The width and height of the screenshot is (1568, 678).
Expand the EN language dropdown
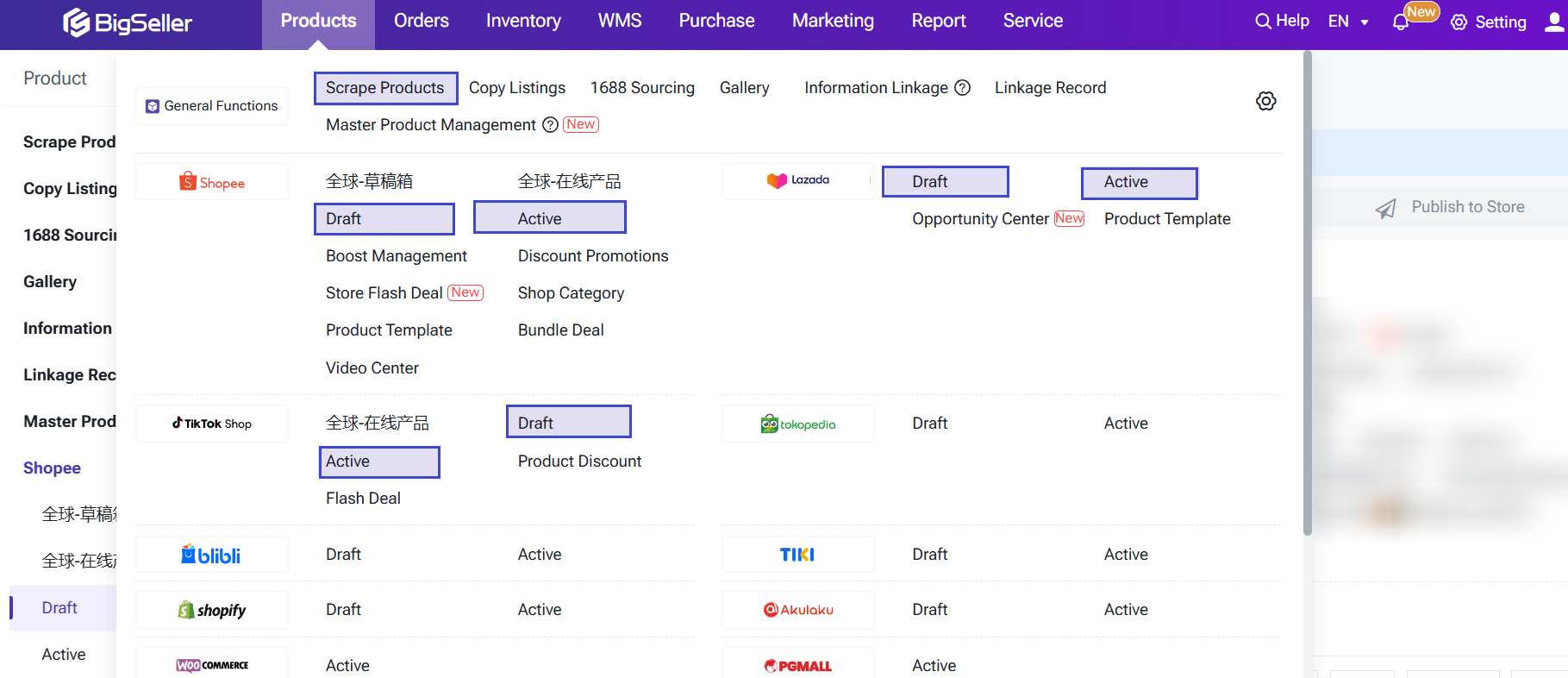(x=1348, y=22)
